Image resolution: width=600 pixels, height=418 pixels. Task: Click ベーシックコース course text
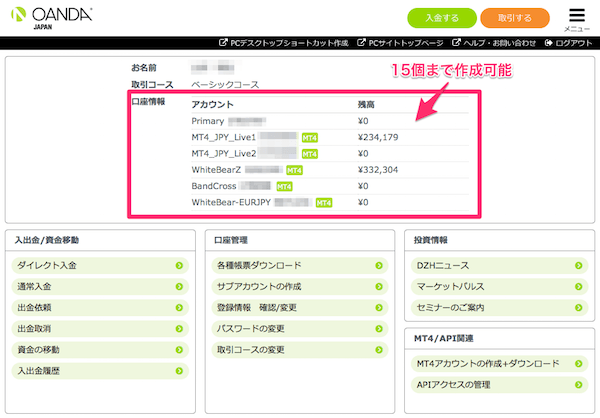225,85
